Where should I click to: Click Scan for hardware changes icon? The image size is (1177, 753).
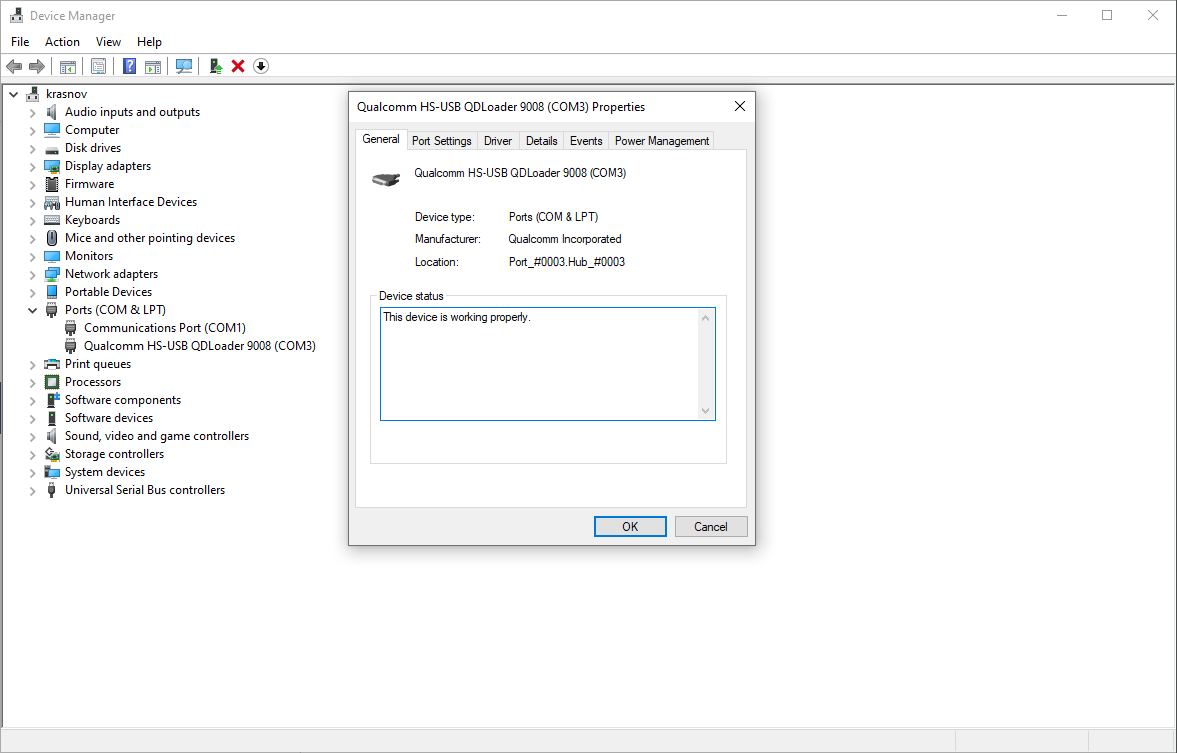[184, 66]
